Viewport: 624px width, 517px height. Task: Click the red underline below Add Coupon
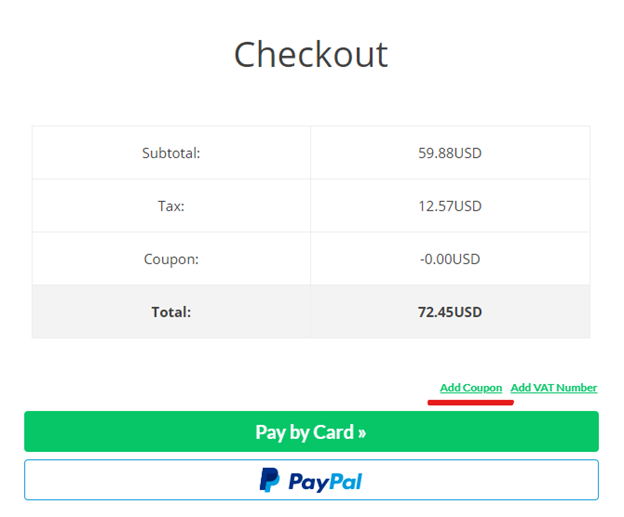pyautogui.click(x=470, y=403)
